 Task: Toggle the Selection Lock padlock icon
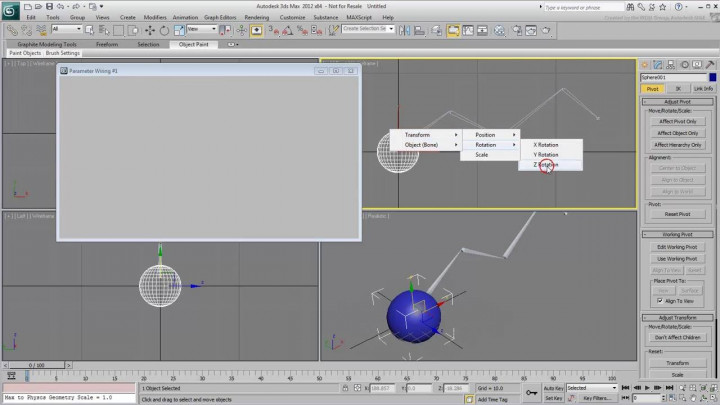pos(345,388)
